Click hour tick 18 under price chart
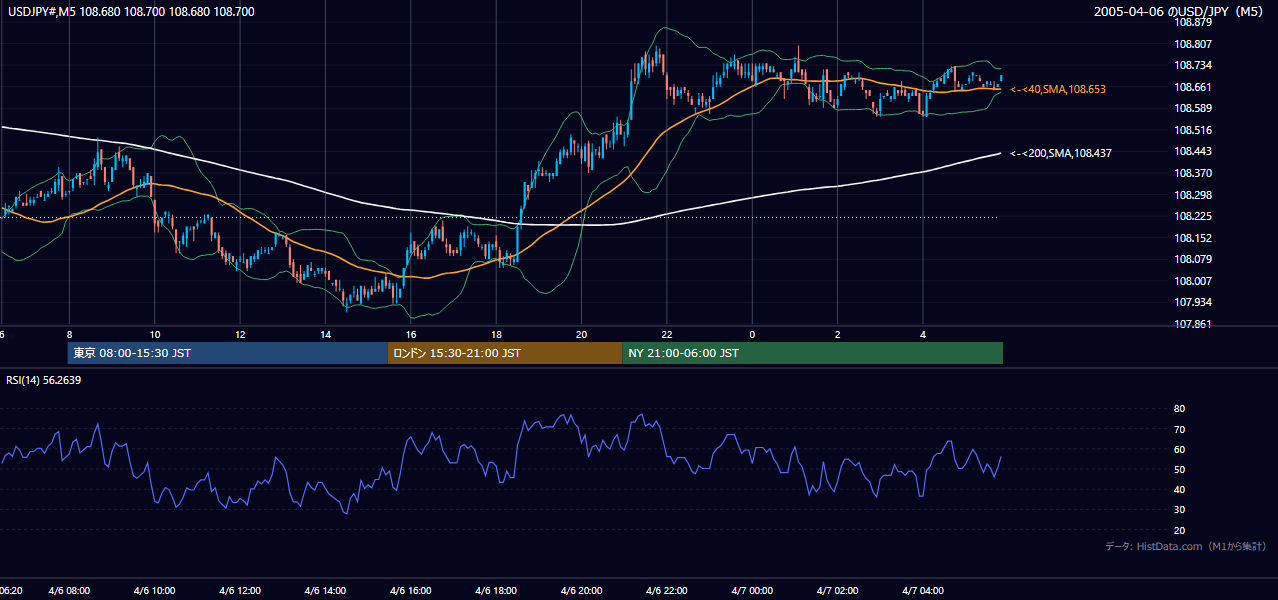Viewport: 1278px width, 600px height. 496,335
